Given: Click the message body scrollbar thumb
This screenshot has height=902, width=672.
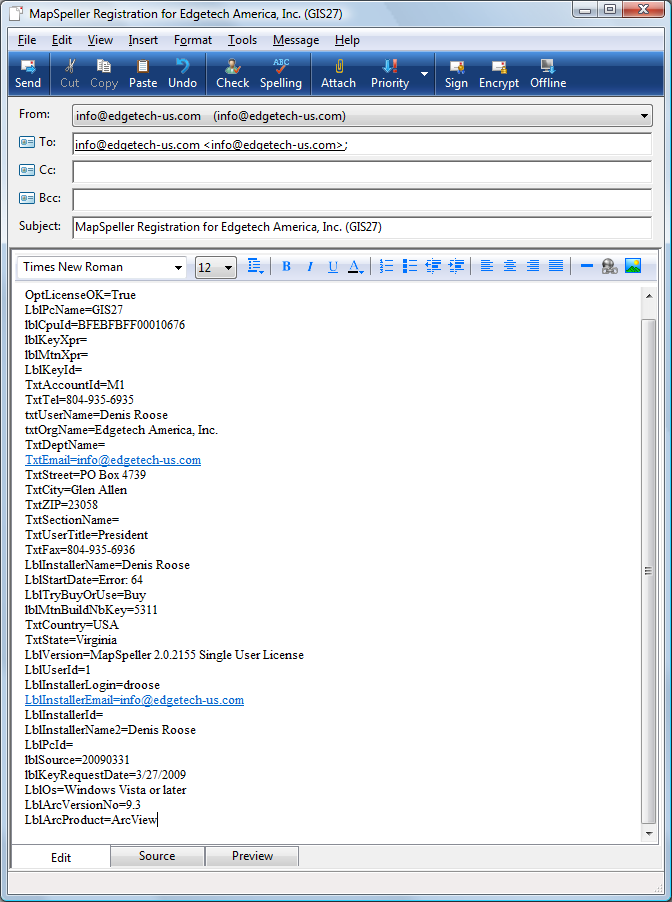Looking at the screenshot, I should [x=648, y=571].
